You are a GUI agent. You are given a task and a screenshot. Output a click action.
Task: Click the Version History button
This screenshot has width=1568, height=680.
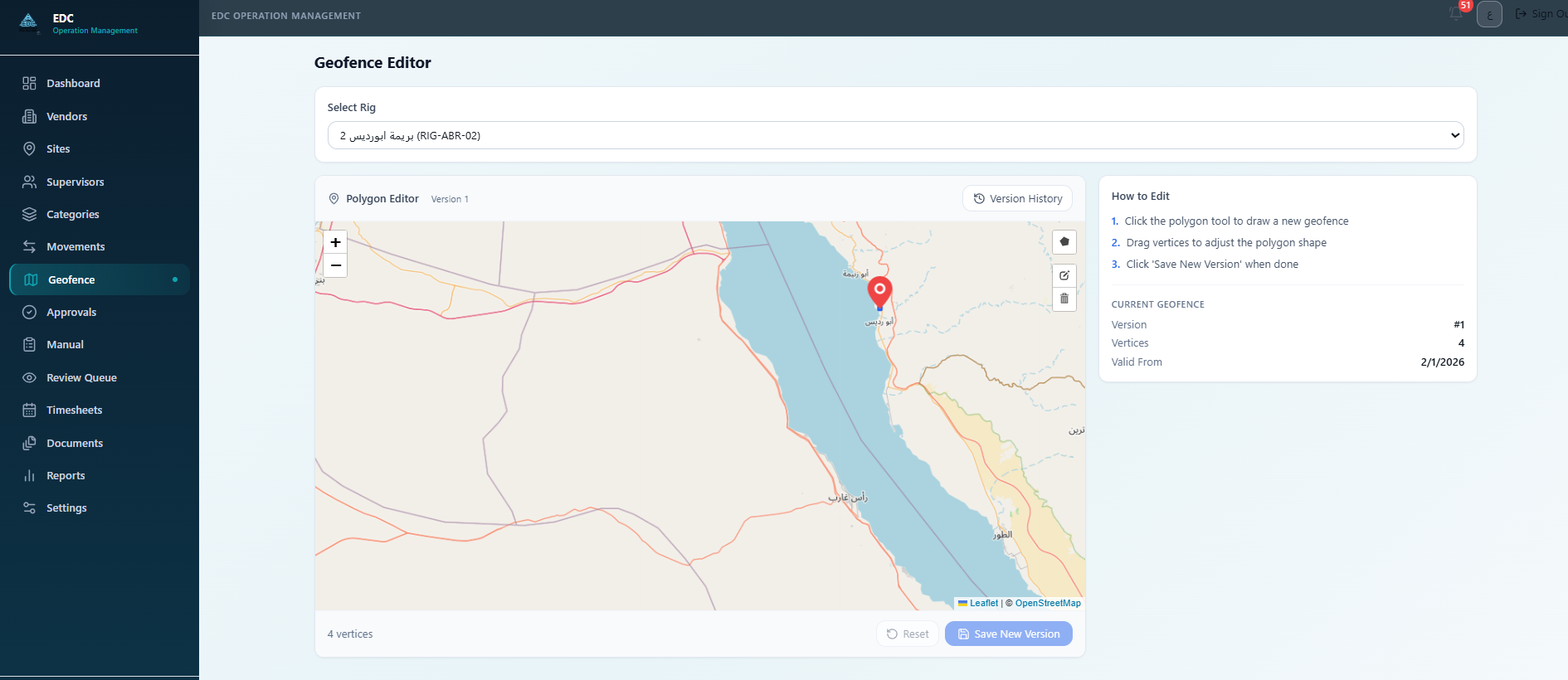pyautogui.click(x=1017, y=198)
